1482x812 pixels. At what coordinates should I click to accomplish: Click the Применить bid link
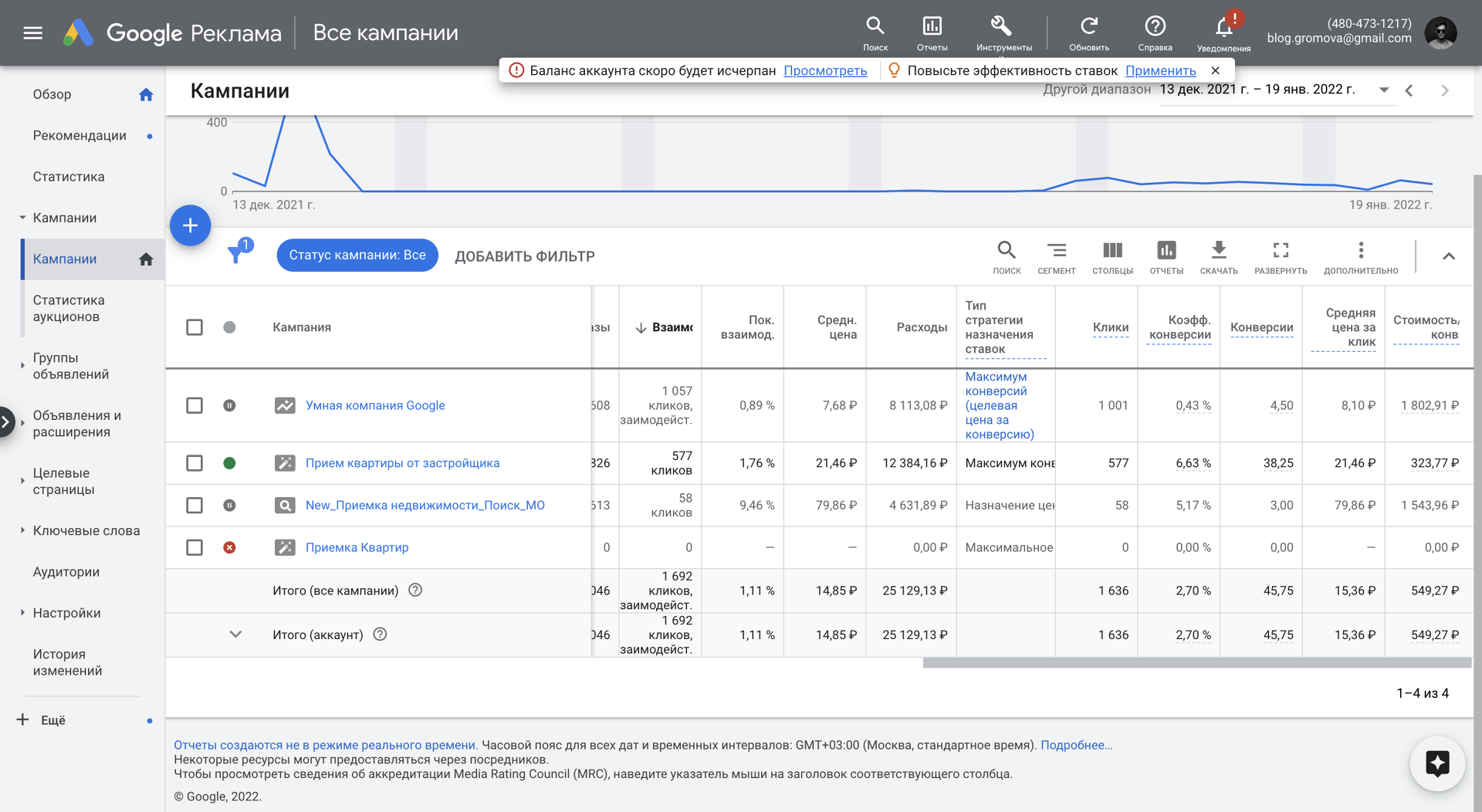[x=1160, y=70]
